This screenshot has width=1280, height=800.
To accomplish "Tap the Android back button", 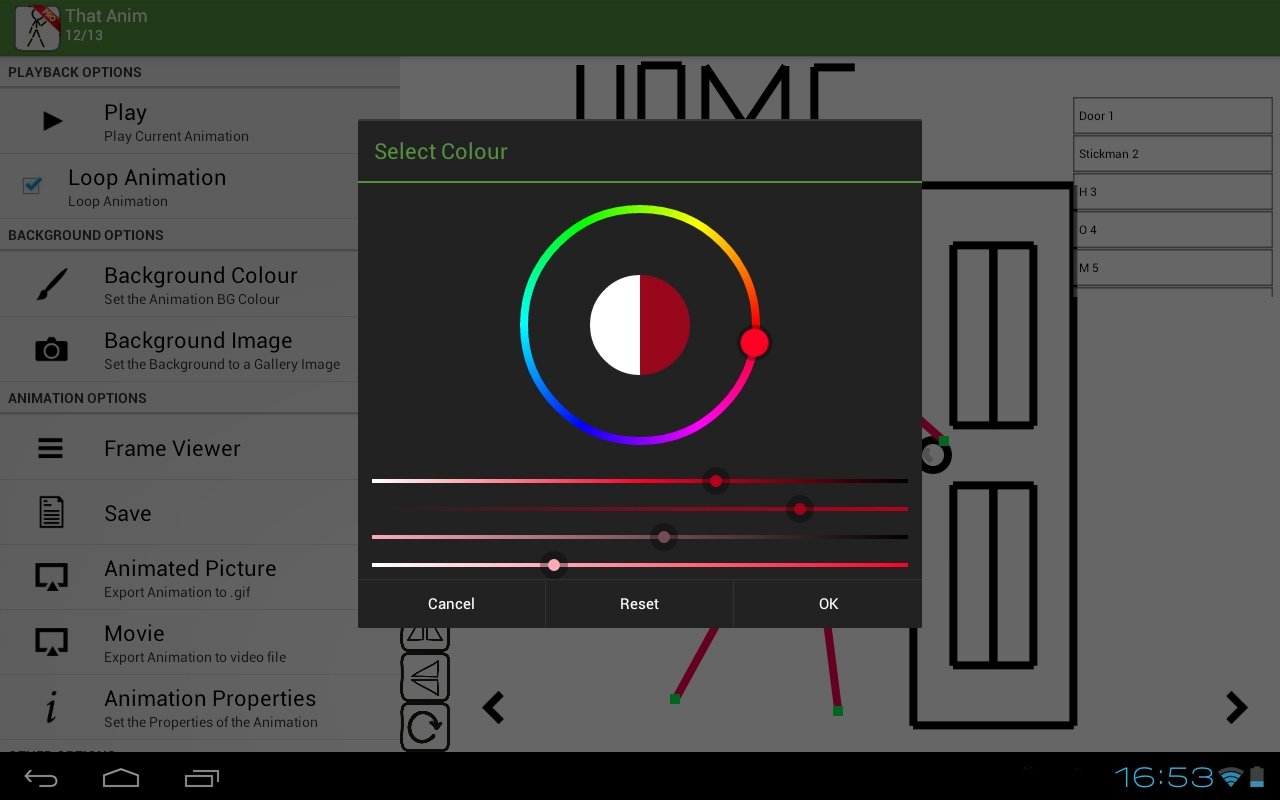I will (41, 777).
